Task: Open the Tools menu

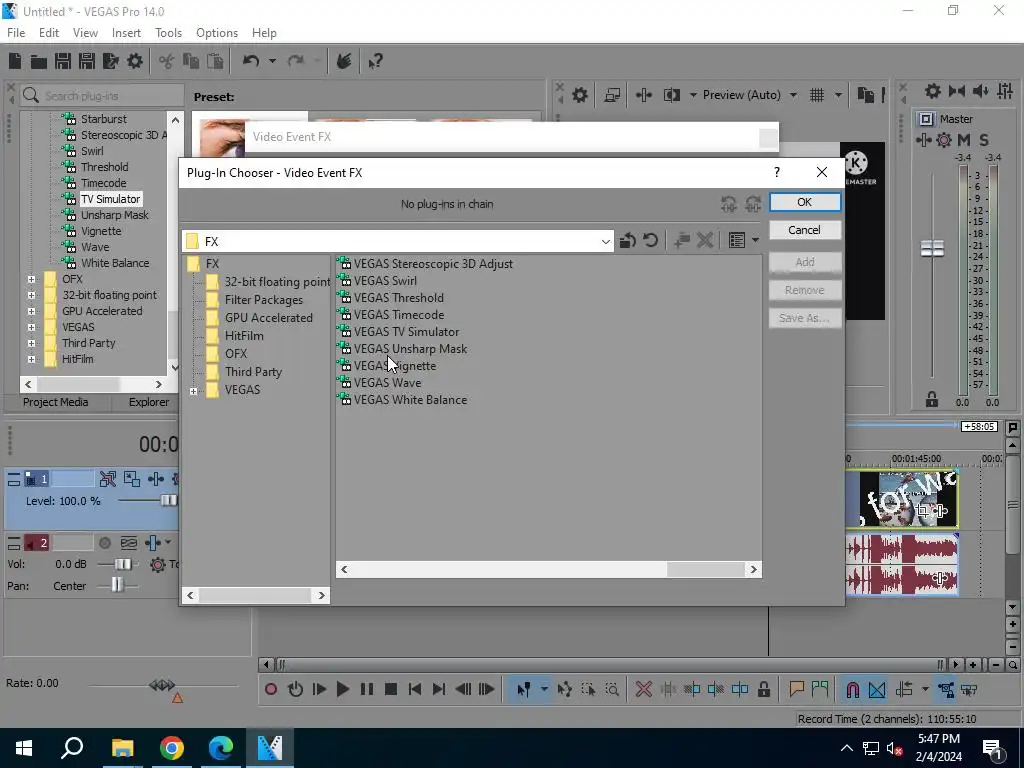Action: coord(168,33)
